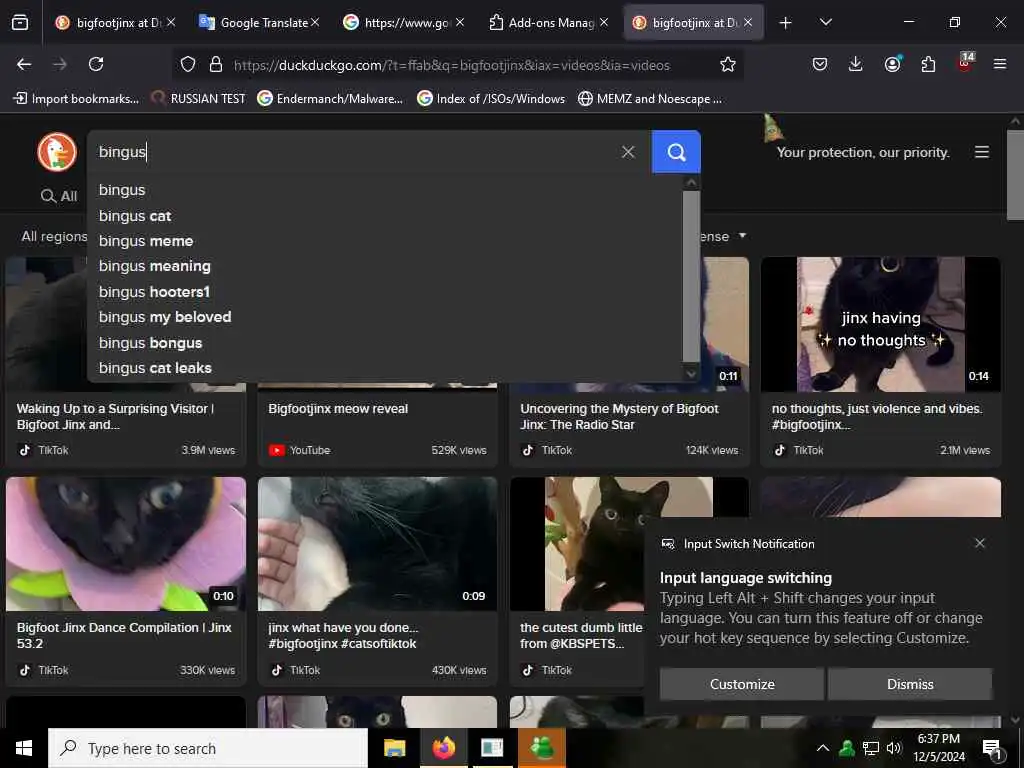1024x768 pixels.
Task: Open the network tray icon
Action: [871, 748]
